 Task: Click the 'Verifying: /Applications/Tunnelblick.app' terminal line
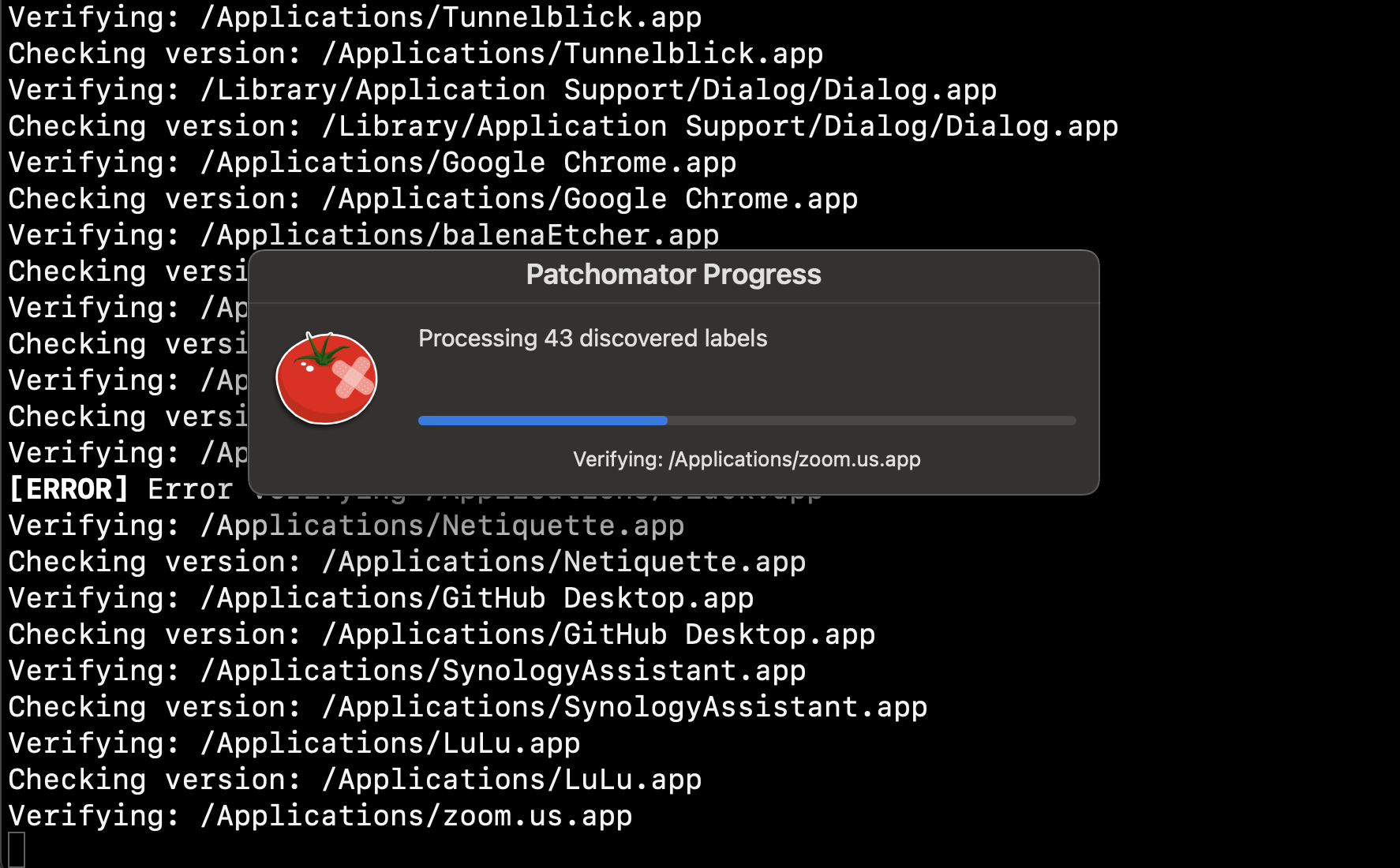[x=354, y=17]
